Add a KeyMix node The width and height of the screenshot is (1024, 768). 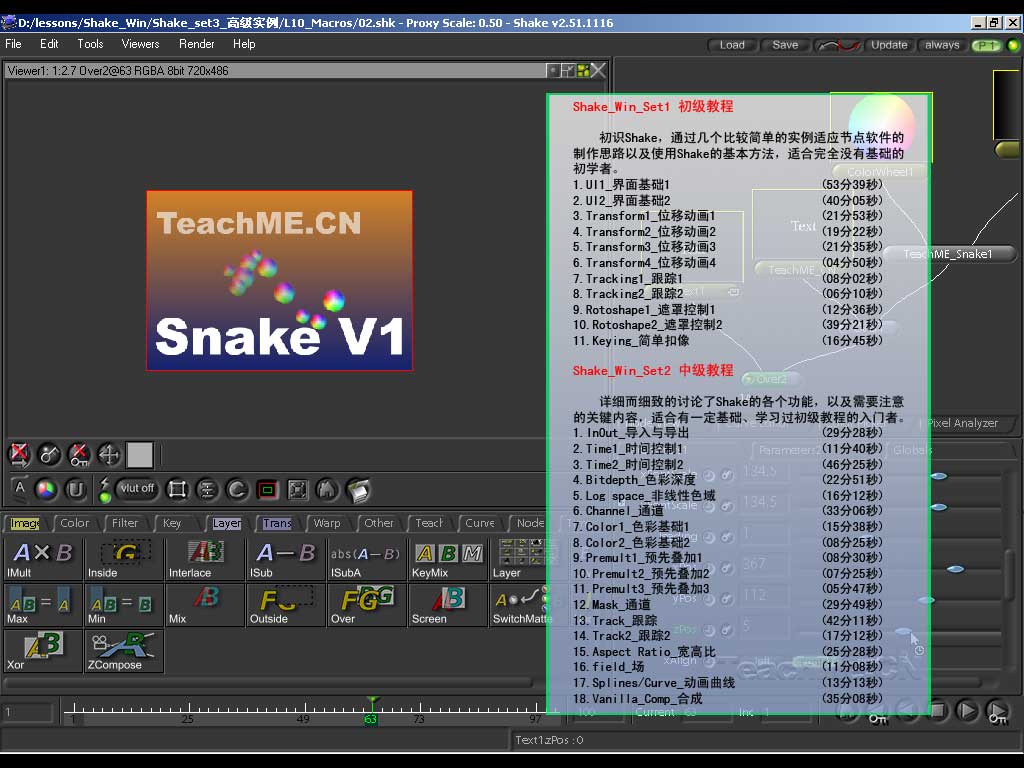[447, 560]
